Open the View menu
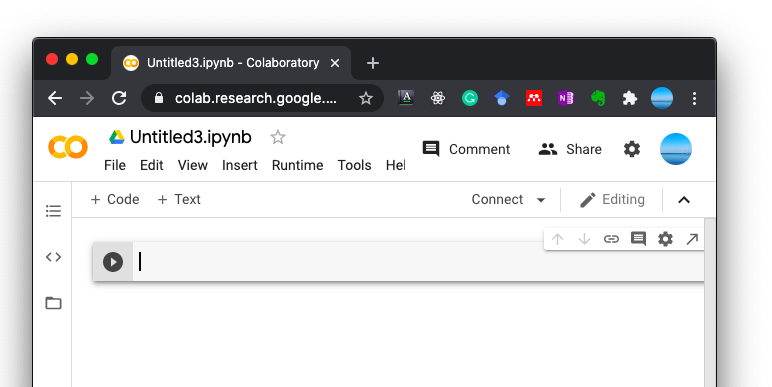Screen dimensions: 772x387 [x=193, y=165]
